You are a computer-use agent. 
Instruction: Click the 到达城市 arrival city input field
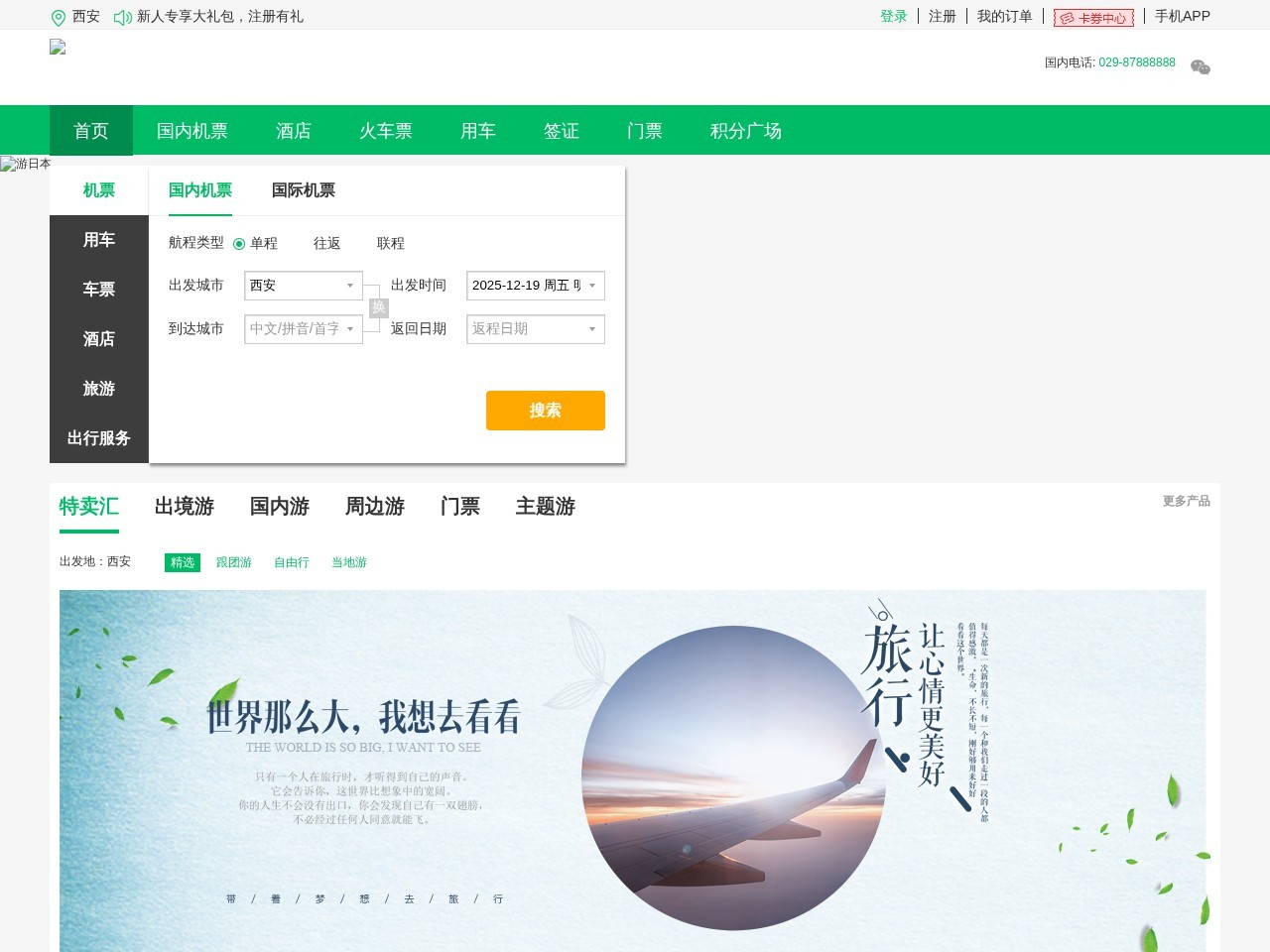coord(304,329)
